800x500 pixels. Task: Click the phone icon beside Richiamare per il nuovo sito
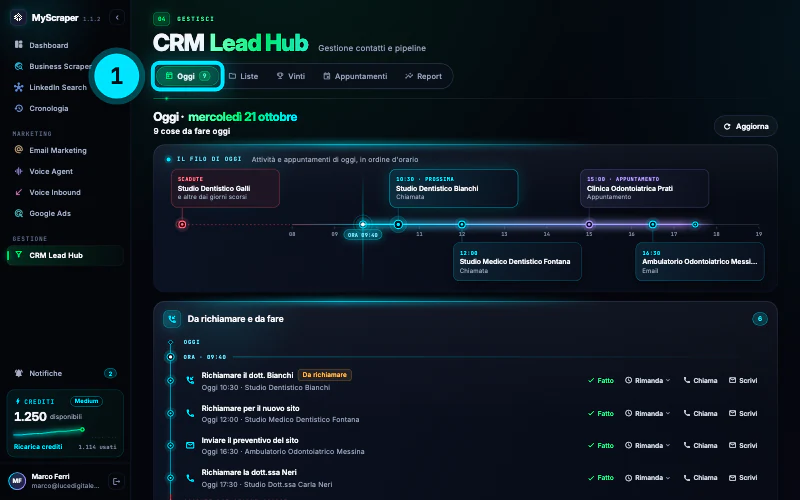coord(190,413)
